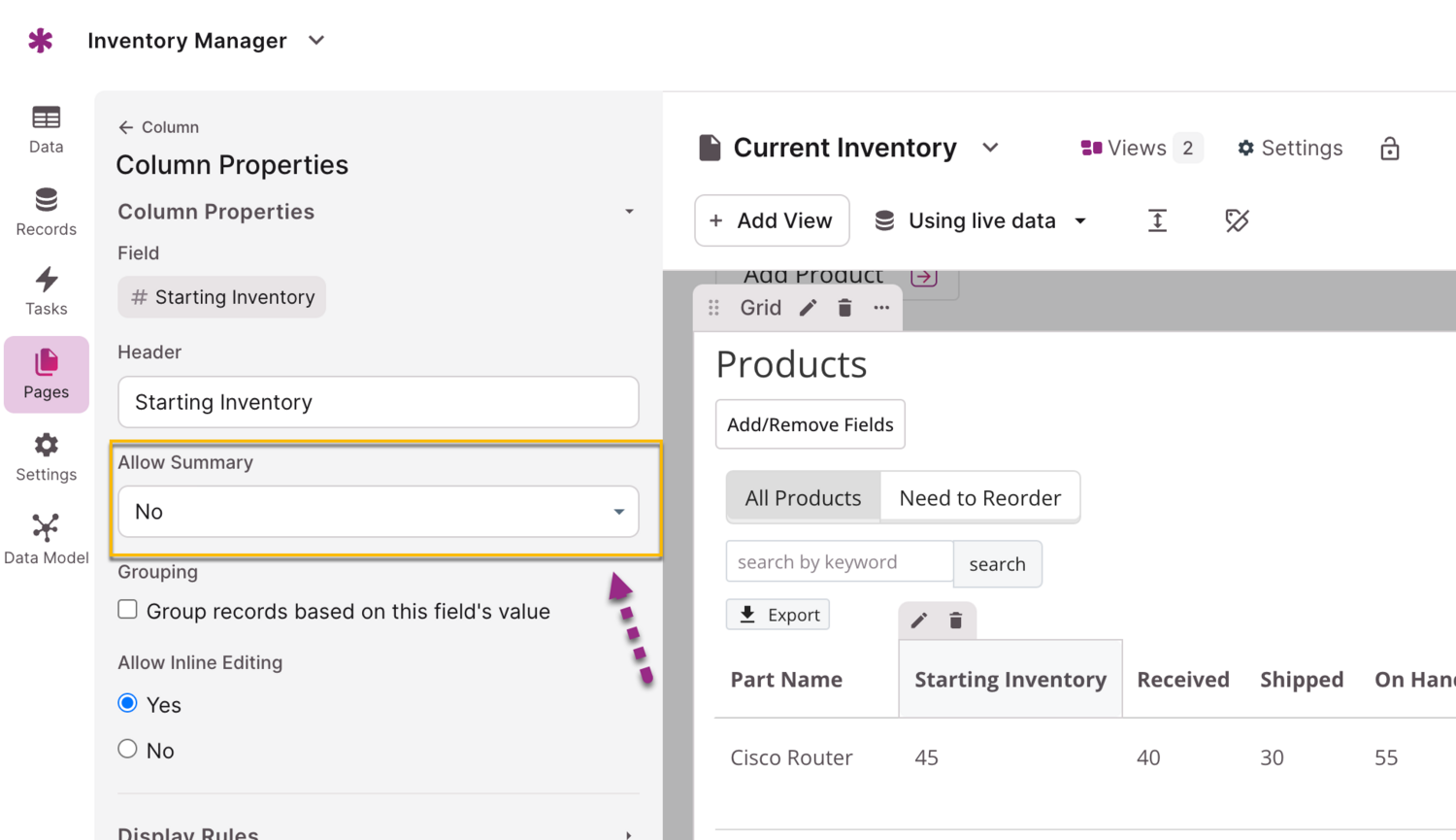1456x840 pixels.
Task: Select Yes for Allow Inline Editing
Action: (128, 703)
